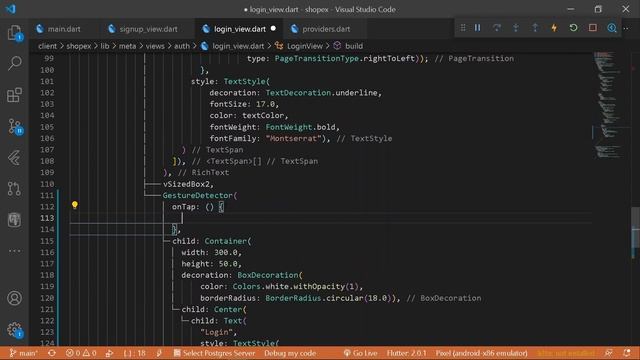Viewport: 640px width, 360px height.
Task: Click Select Postgres Server in status bar
Action: click(x=214, y=353)
